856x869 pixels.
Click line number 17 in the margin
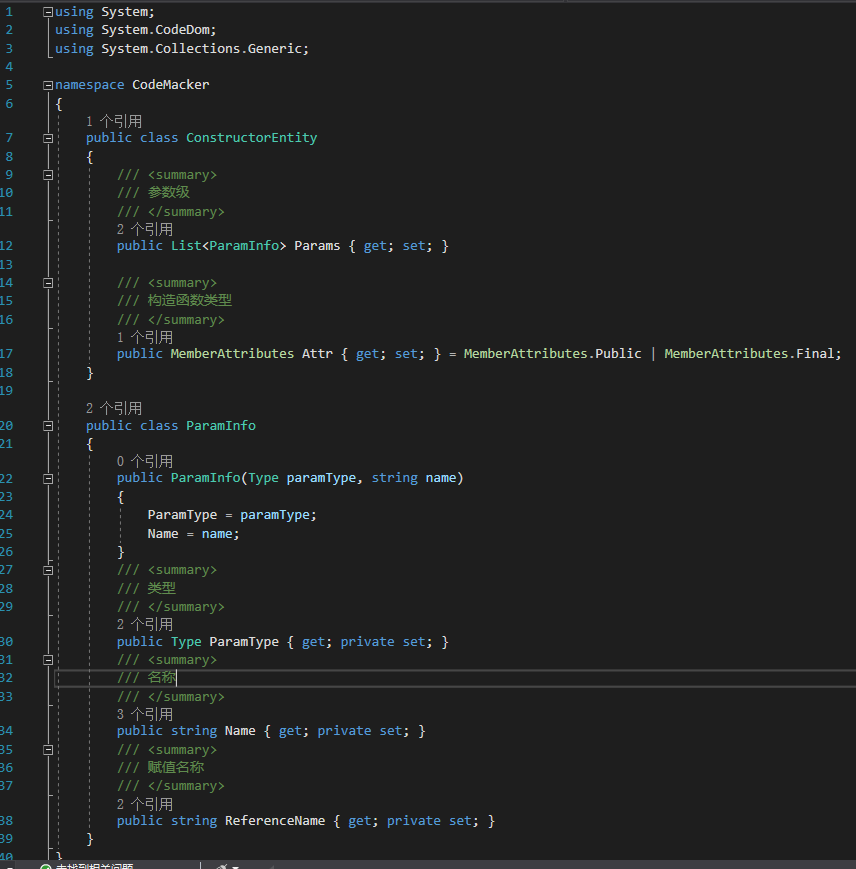click(x=6, y=354)
